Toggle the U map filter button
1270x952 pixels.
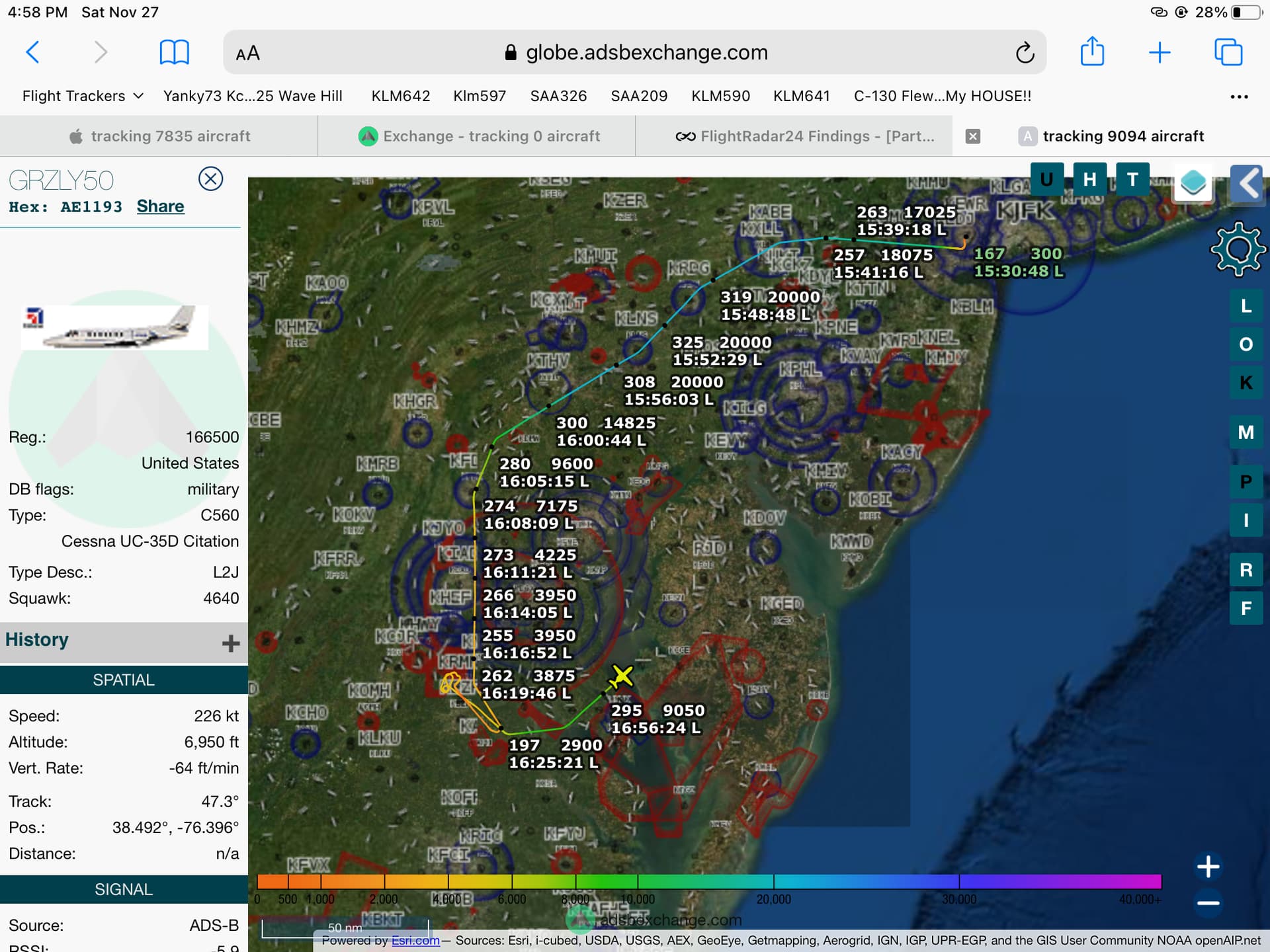(x=1046, y=179)
